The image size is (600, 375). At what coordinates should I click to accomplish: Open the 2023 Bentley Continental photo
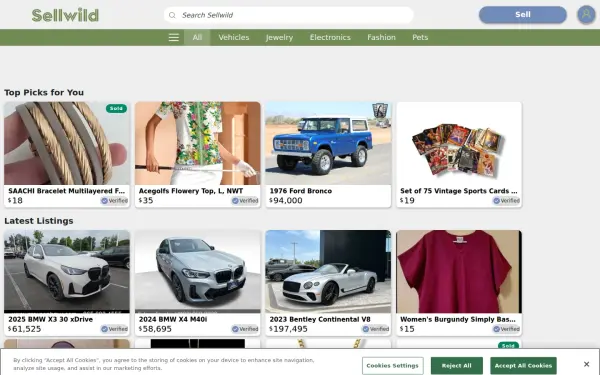(328, 272)
